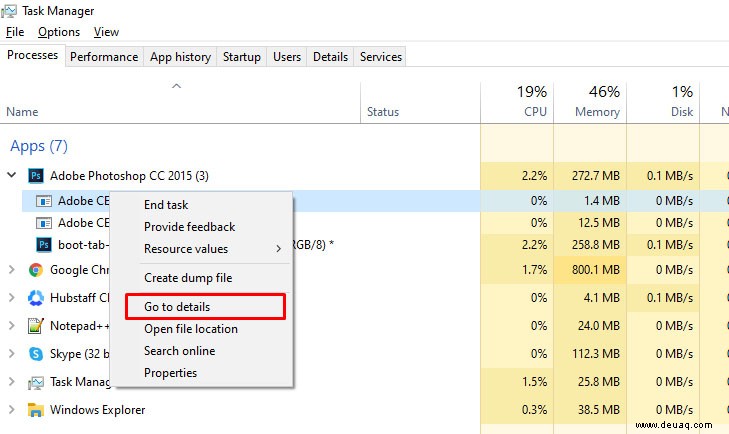Open the File menu

coord(15,32)
